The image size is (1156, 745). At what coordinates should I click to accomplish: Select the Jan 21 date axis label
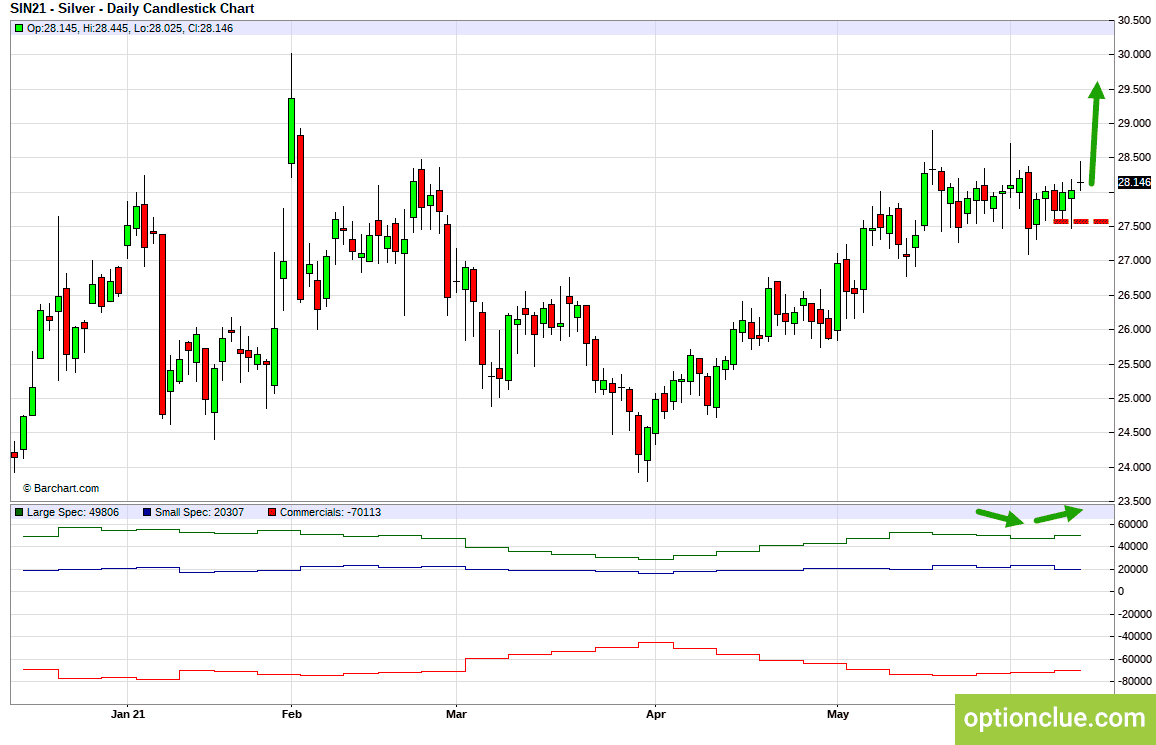pyautogui.click(x=128, y=714)
